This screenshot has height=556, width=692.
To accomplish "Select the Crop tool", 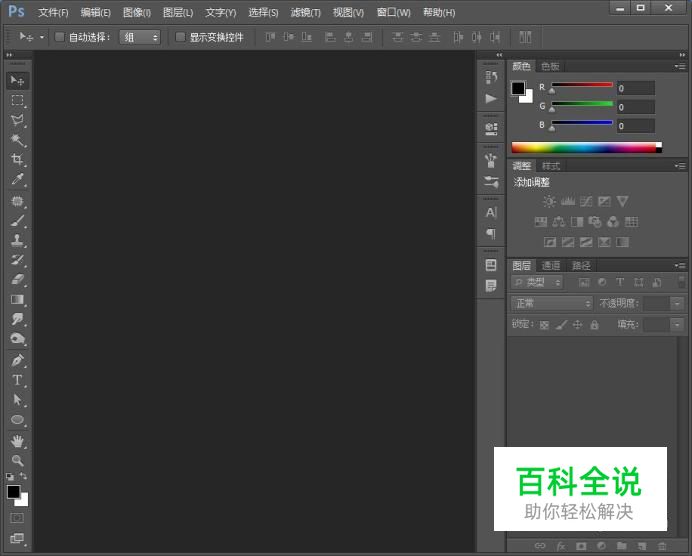I will [x=17, y=160].
